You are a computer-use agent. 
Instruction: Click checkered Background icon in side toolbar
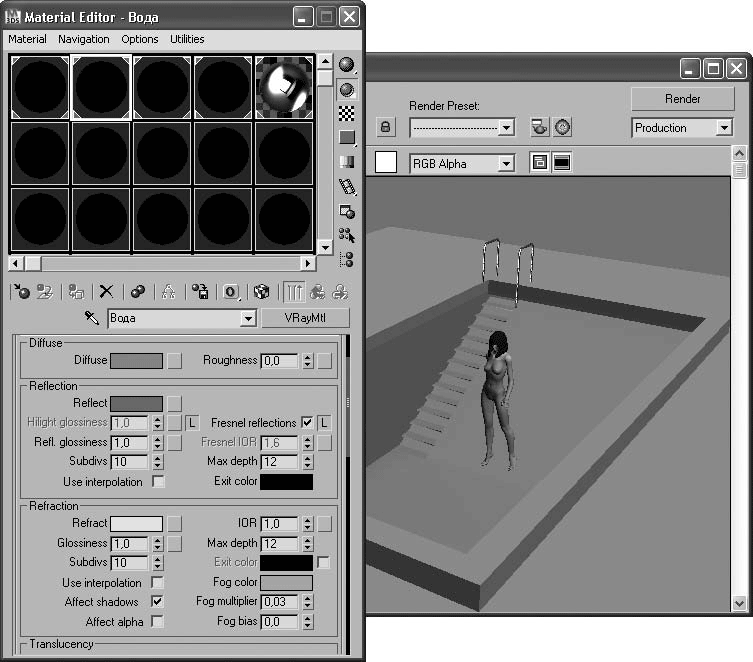coord(347,112)
